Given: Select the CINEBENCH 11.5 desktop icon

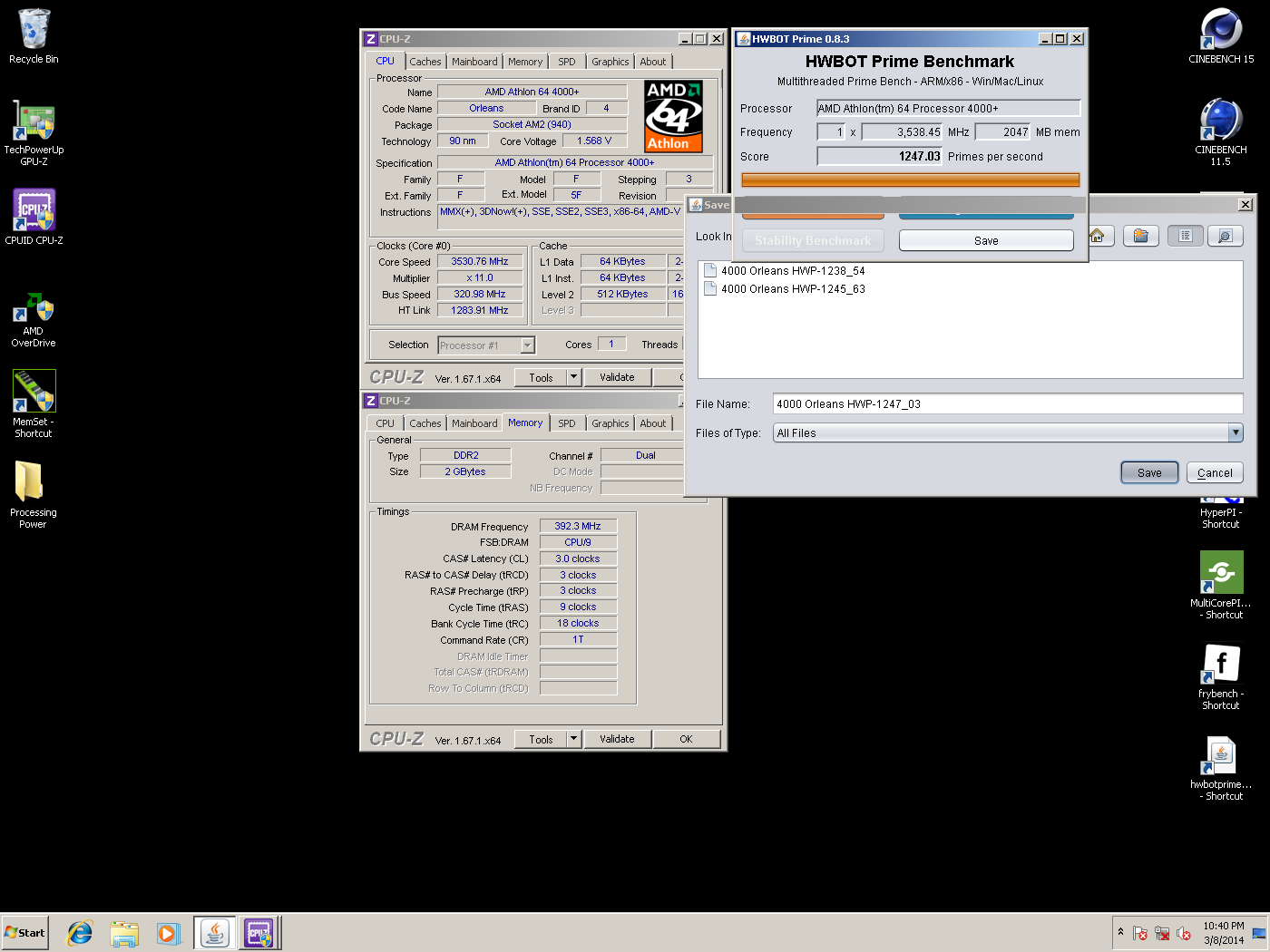Looking at the screenshot, I should coord(1221,132).
